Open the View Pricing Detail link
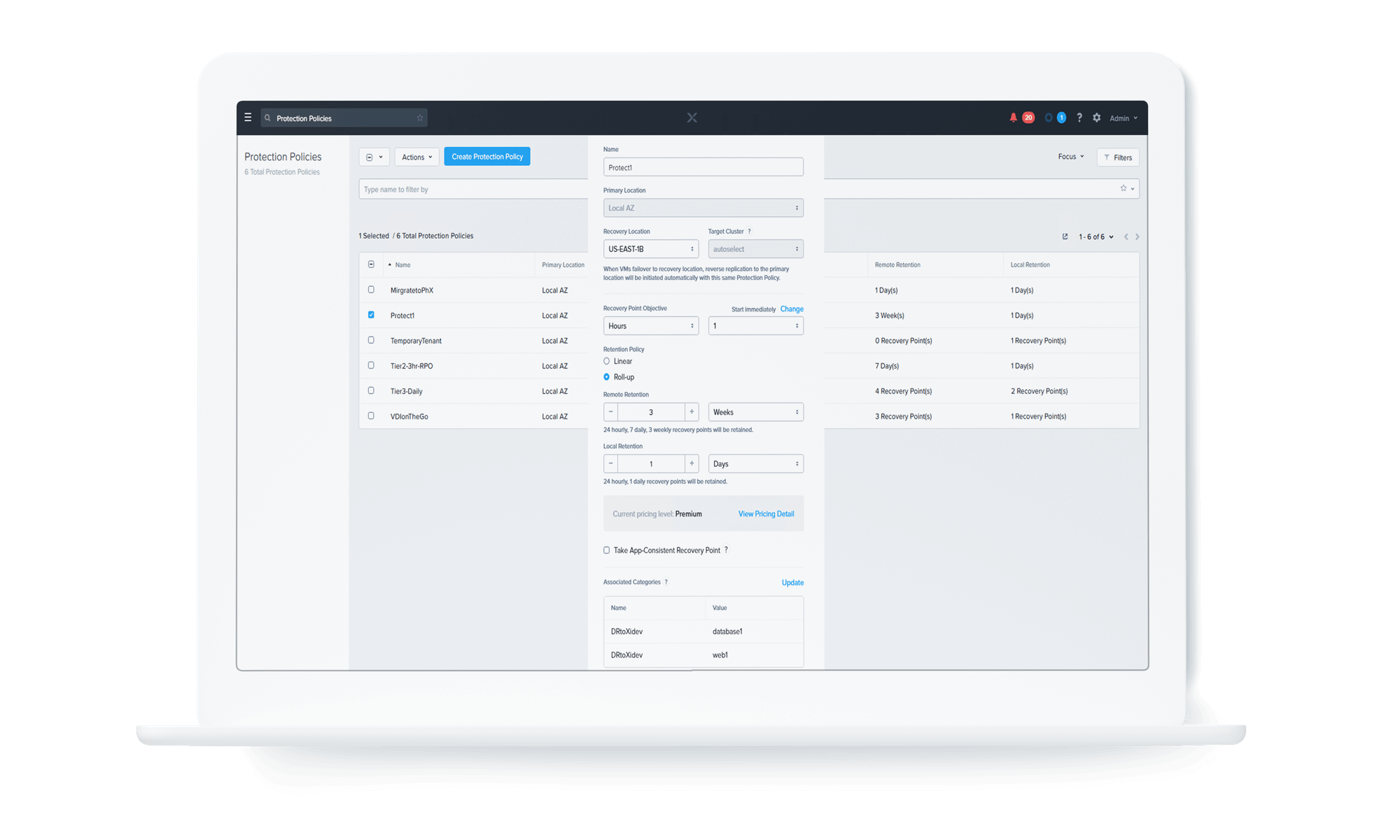 (x=766, y=514)
